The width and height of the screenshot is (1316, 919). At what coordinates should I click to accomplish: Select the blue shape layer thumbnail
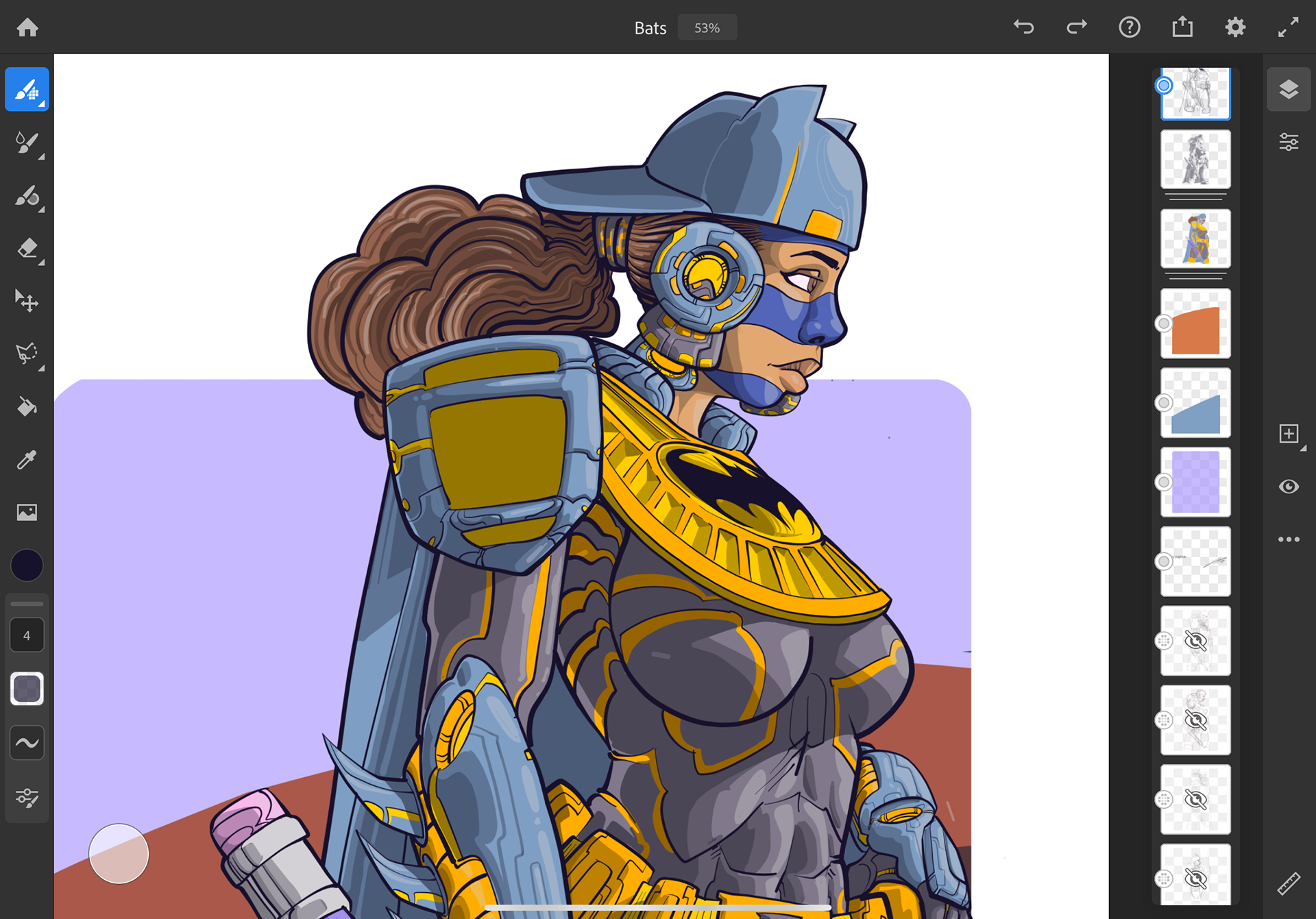(x=1195, y=403)
